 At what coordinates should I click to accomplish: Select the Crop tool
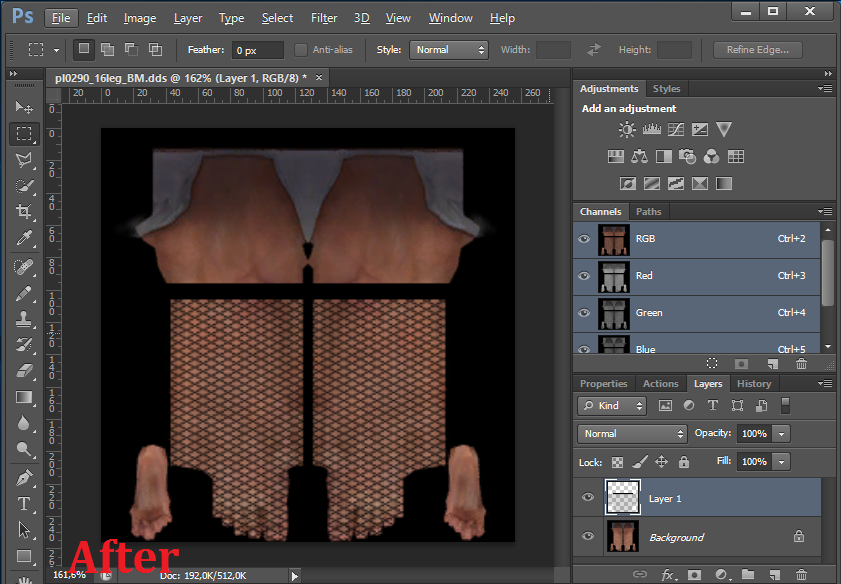(24, 212)
